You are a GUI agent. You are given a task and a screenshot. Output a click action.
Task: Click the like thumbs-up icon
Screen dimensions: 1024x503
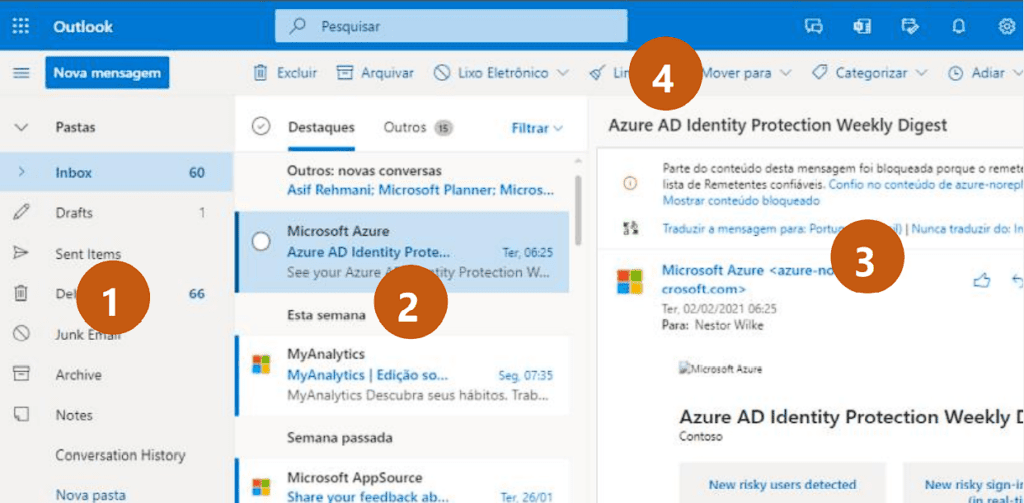(x=982, y=280)
